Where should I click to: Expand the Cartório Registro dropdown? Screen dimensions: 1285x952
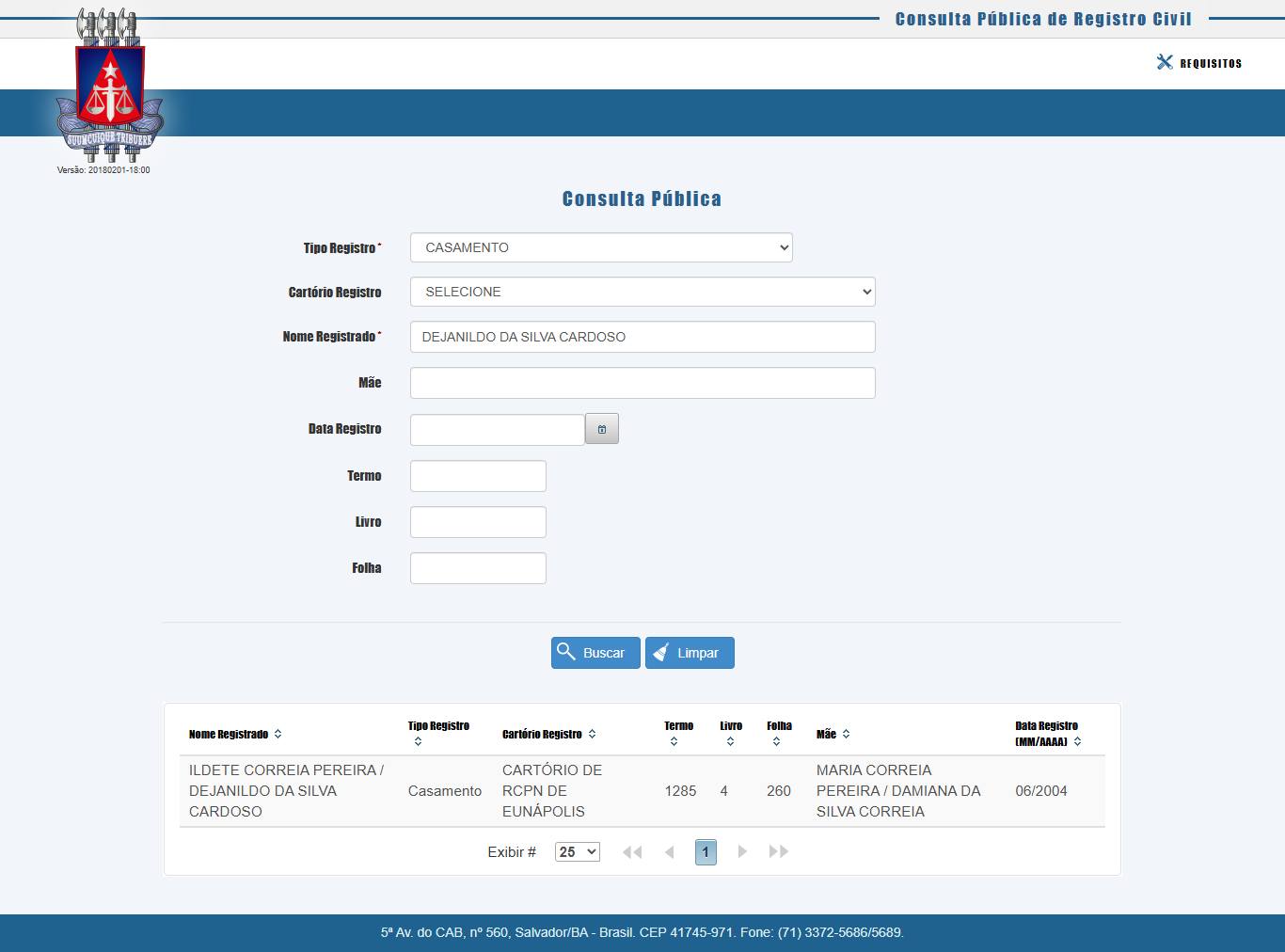[x=642, y=292]
